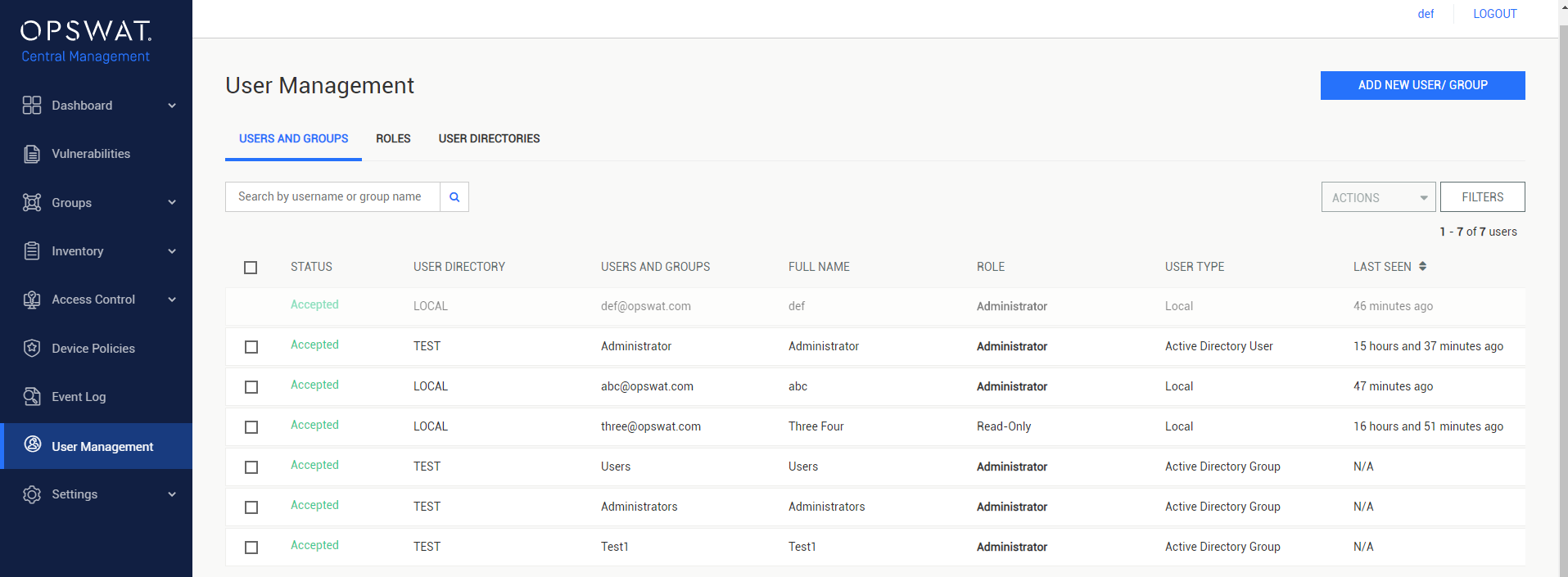This screenshot has height=577, width=1568.
Task: Click the Inventory clipboard icon
Action: pos(32,251)
